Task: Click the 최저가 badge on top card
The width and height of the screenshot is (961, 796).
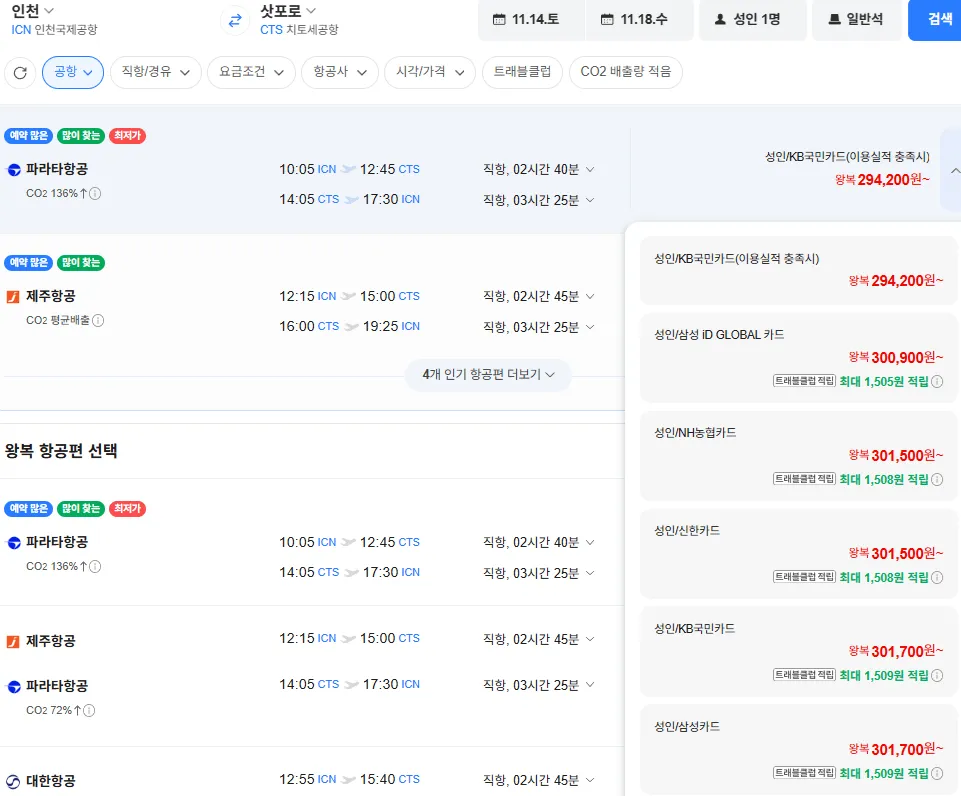Action: tap(127, 136)
